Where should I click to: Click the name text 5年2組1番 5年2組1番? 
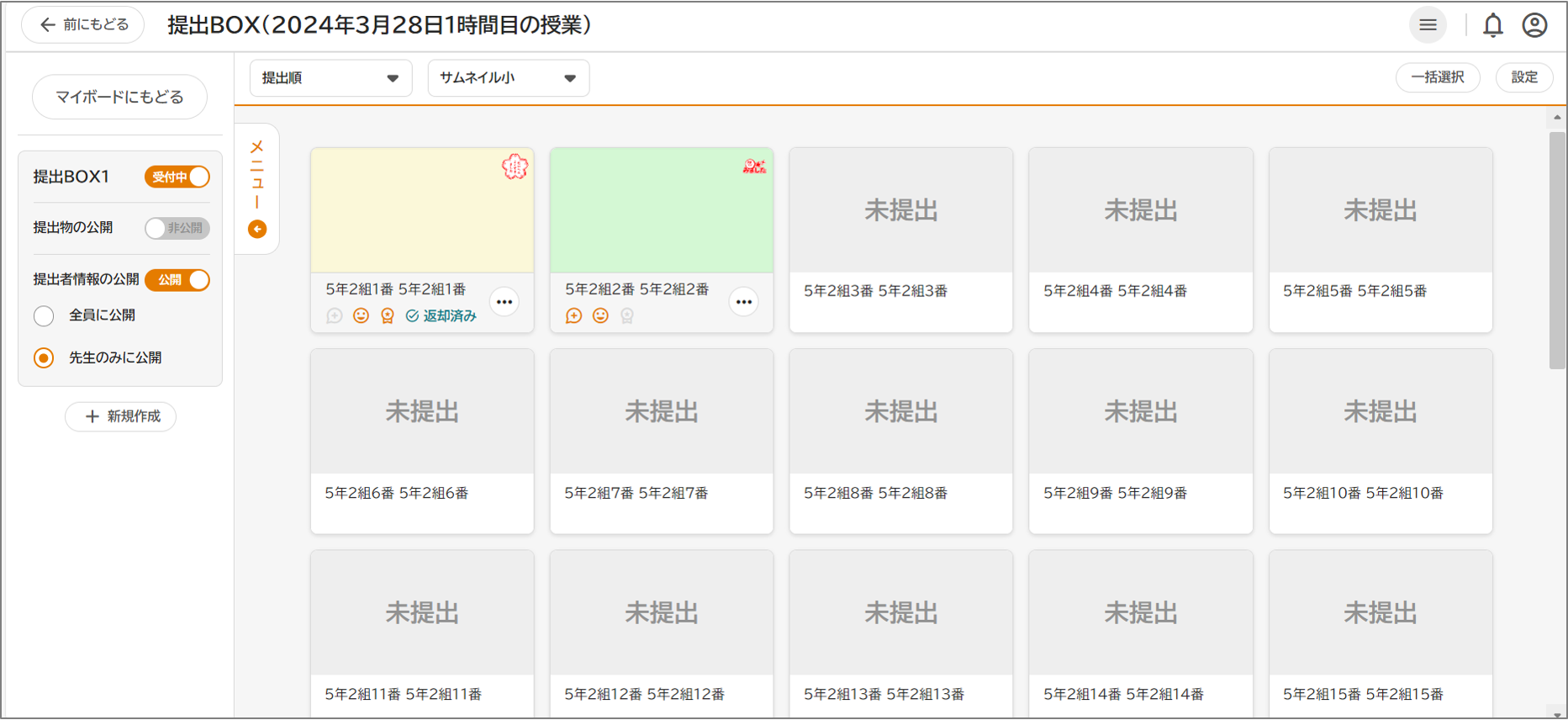pyautogui.click(x=396, y=289)
